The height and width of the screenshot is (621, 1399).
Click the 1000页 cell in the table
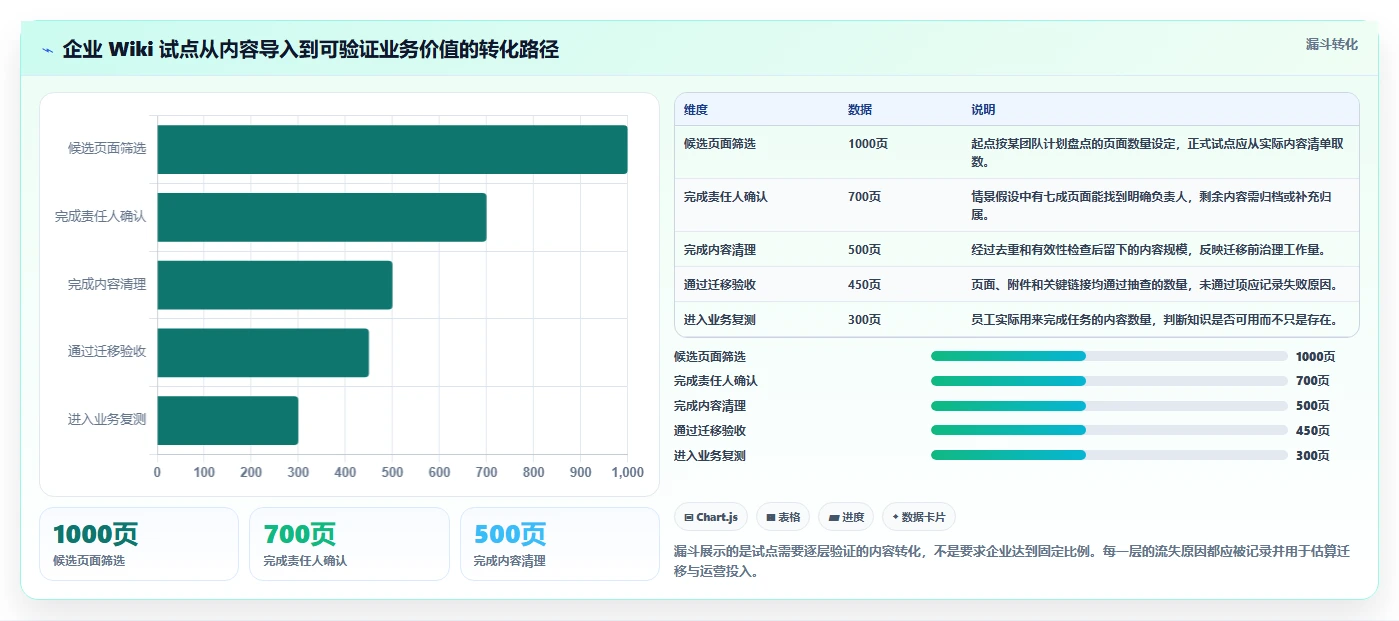pyautogui.click(x=868, y=144)
